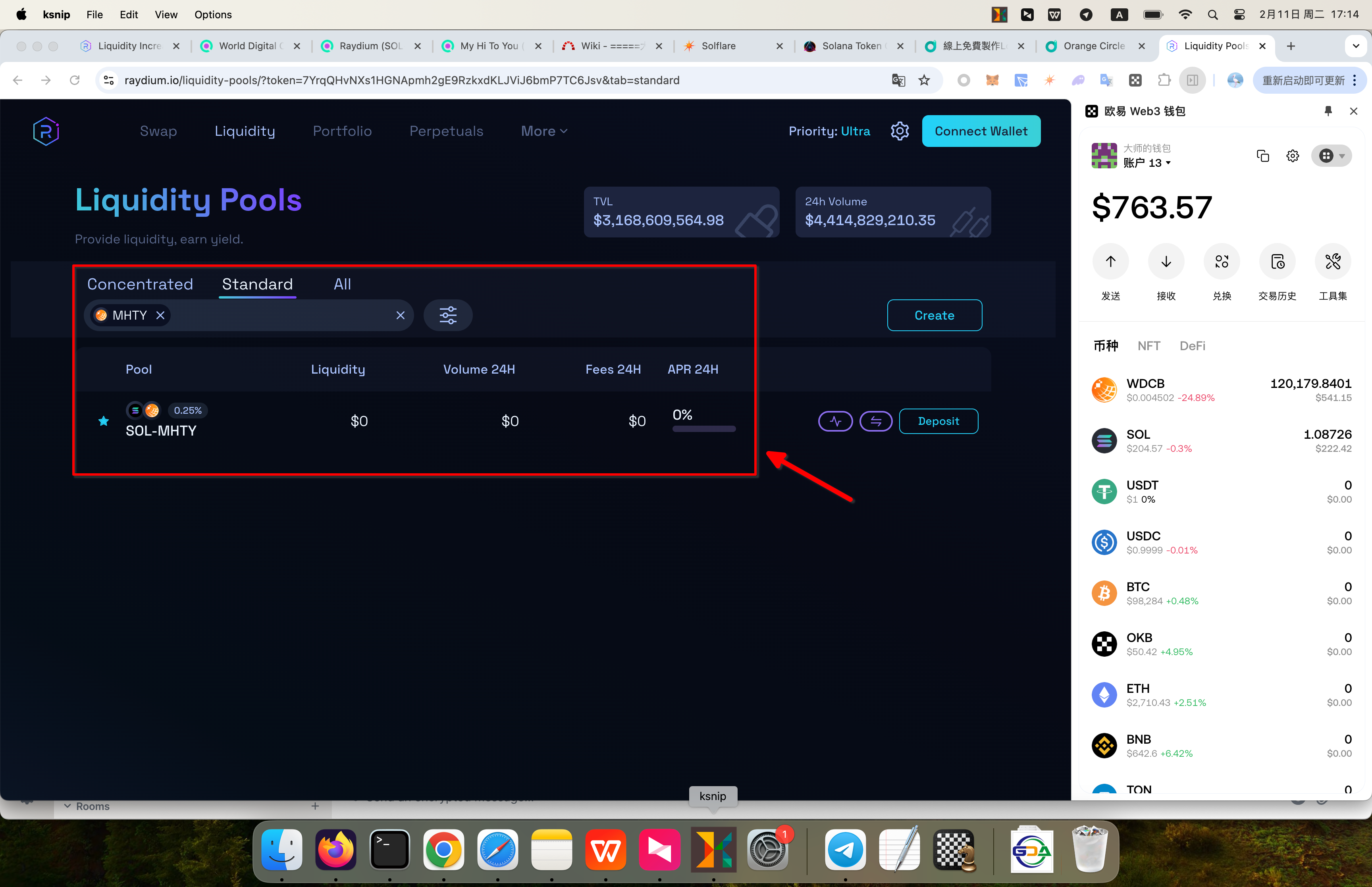Click the wallet Send arrow icon
The image size is (1372, 887).
(x=1110, y=262)
